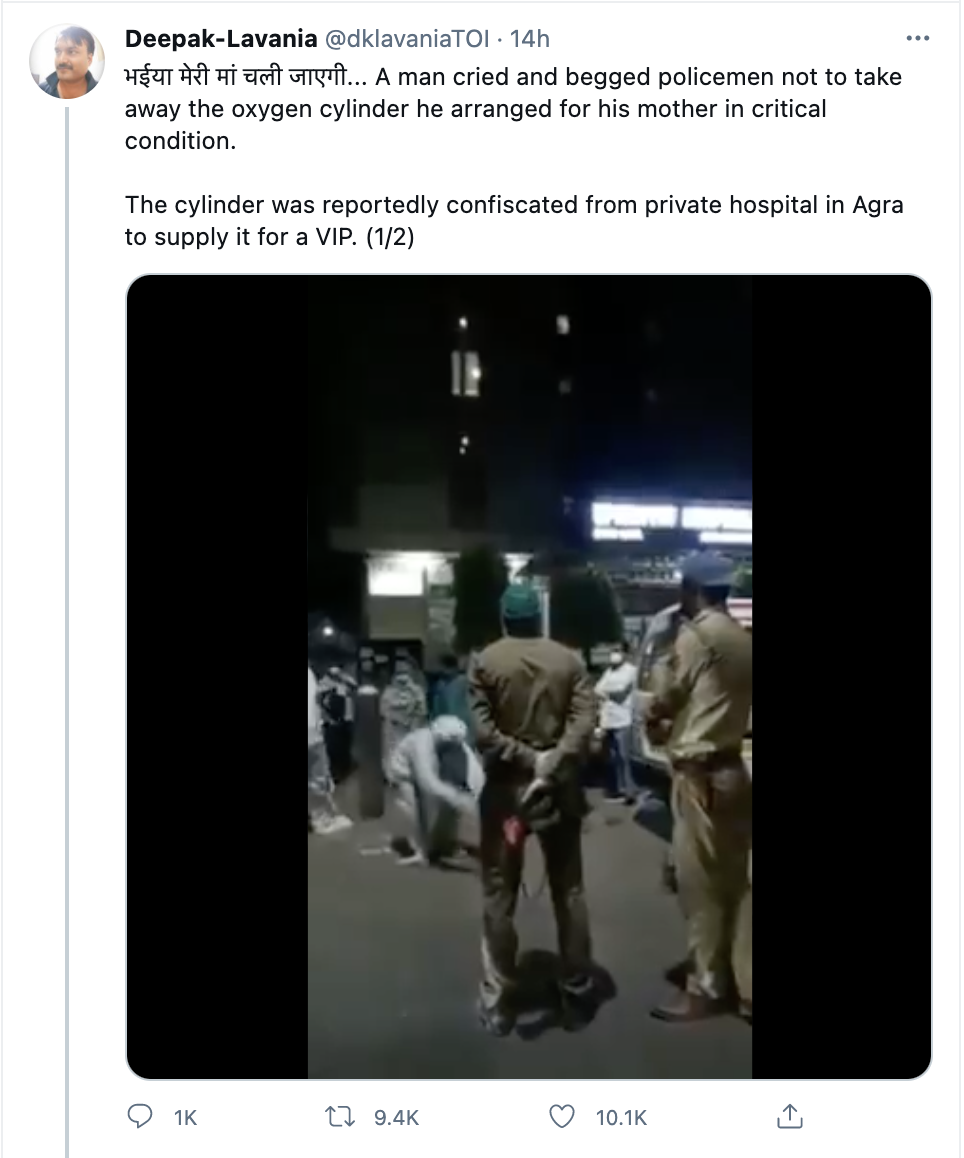Click the Hindi text opening the tweet
The image size is (964, 1158).
(x=243, y=77)
